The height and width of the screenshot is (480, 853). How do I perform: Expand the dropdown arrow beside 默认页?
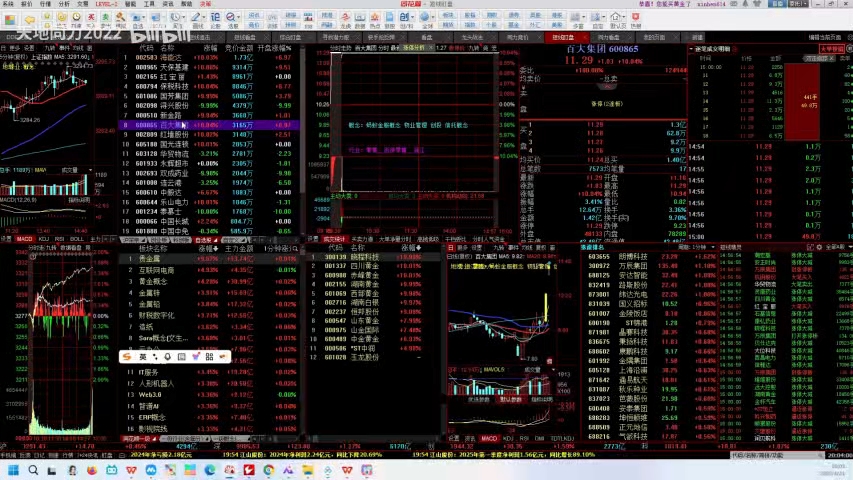(x=623, y=17)
